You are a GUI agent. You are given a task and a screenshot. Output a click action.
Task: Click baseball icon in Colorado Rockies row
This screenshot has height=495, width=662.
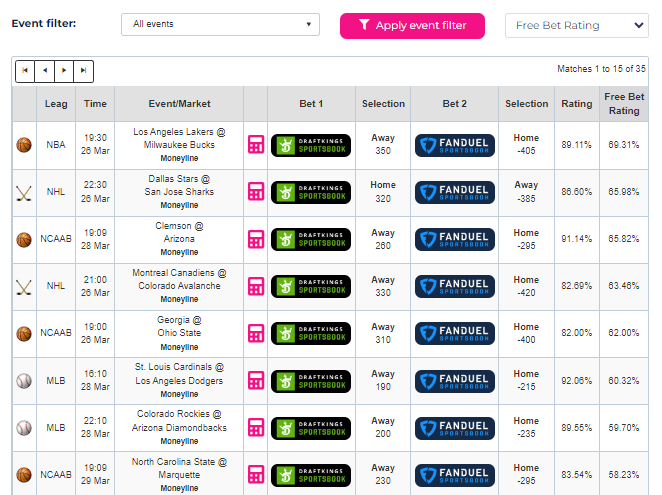pos(24,428)
